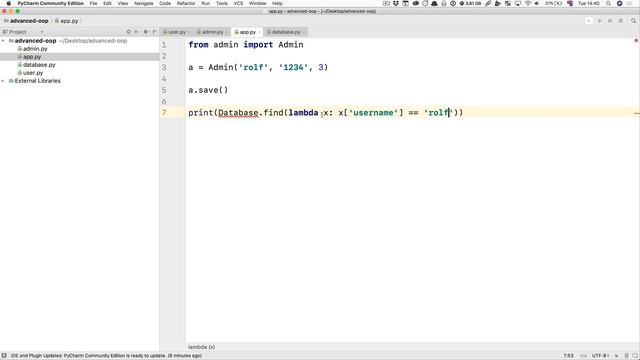Open the PyCharm Community Edition app menu
640x360 pixels.
(x=51, y=3)
